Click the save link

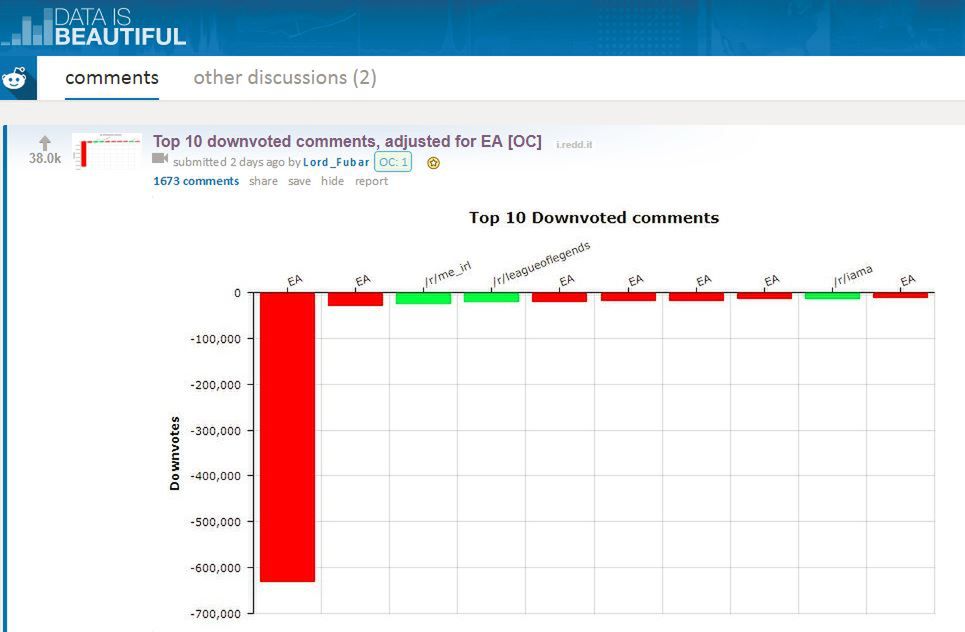point(299,181)
